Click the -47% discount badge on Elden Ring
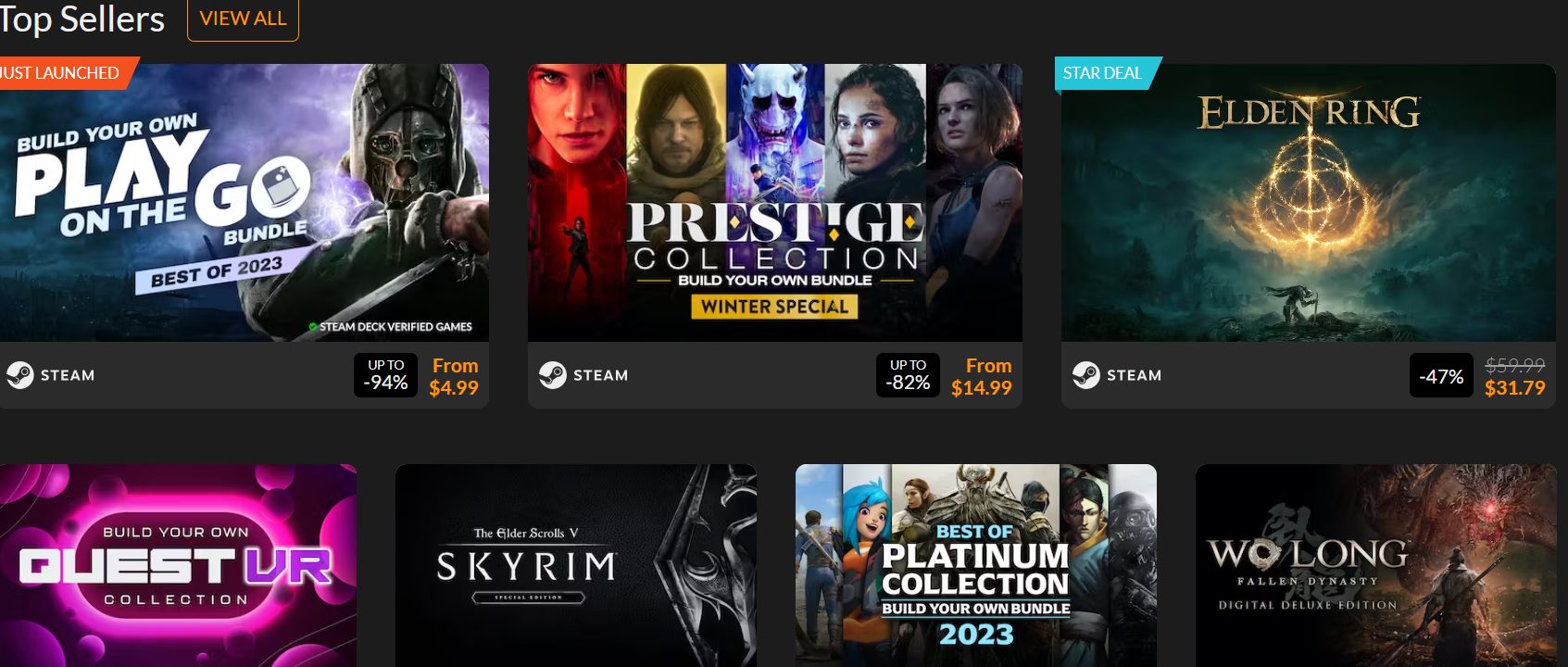The width and height of the screenshot is (1568, 667). tap(1441, 375)
